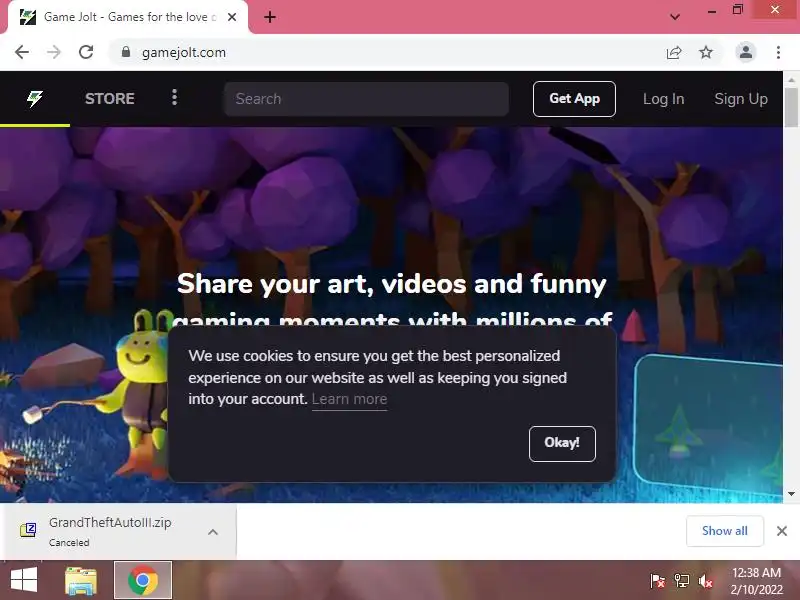Image resolution: width=800 pixels, height=600 pixels.
Task: Open the Windows Start menu
Action: pyautogui.click(x=23, y=580)
